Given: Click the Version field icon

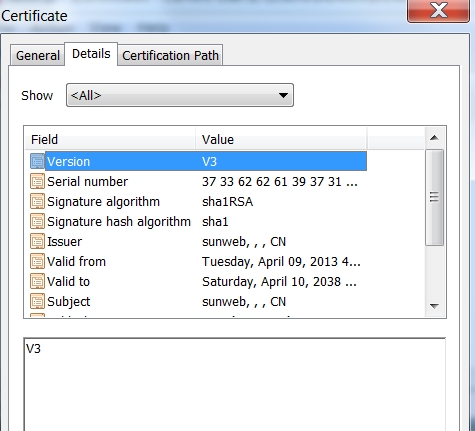Looking at the screenshot, I should pos(37,161).
